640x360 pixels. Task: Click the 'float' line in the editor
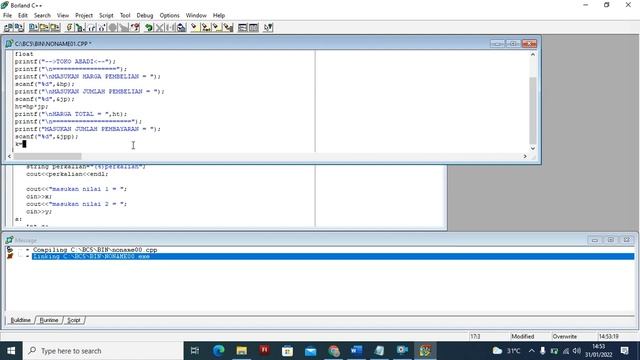24,54
